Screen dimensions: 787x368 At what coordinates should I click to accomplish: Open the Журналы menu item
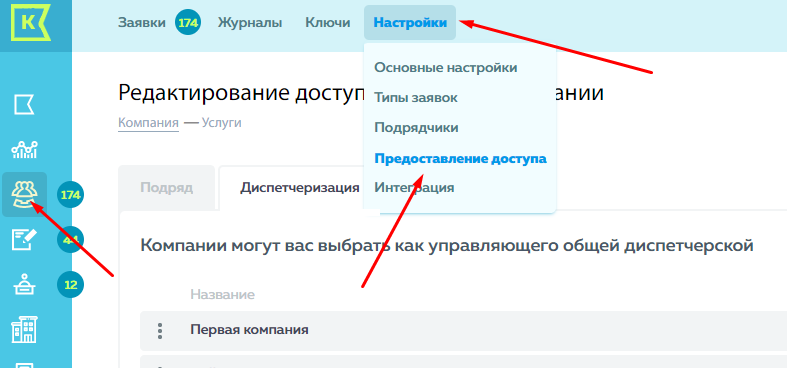[x=249, y=23]
